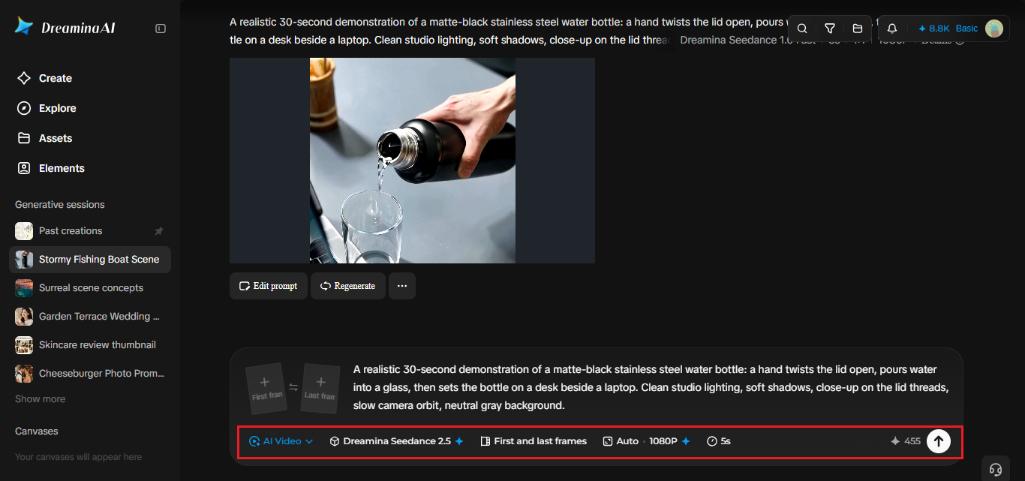Open Cheeseburger Photo Prompt session
The image size is (1025, 481).
[90, 373]
